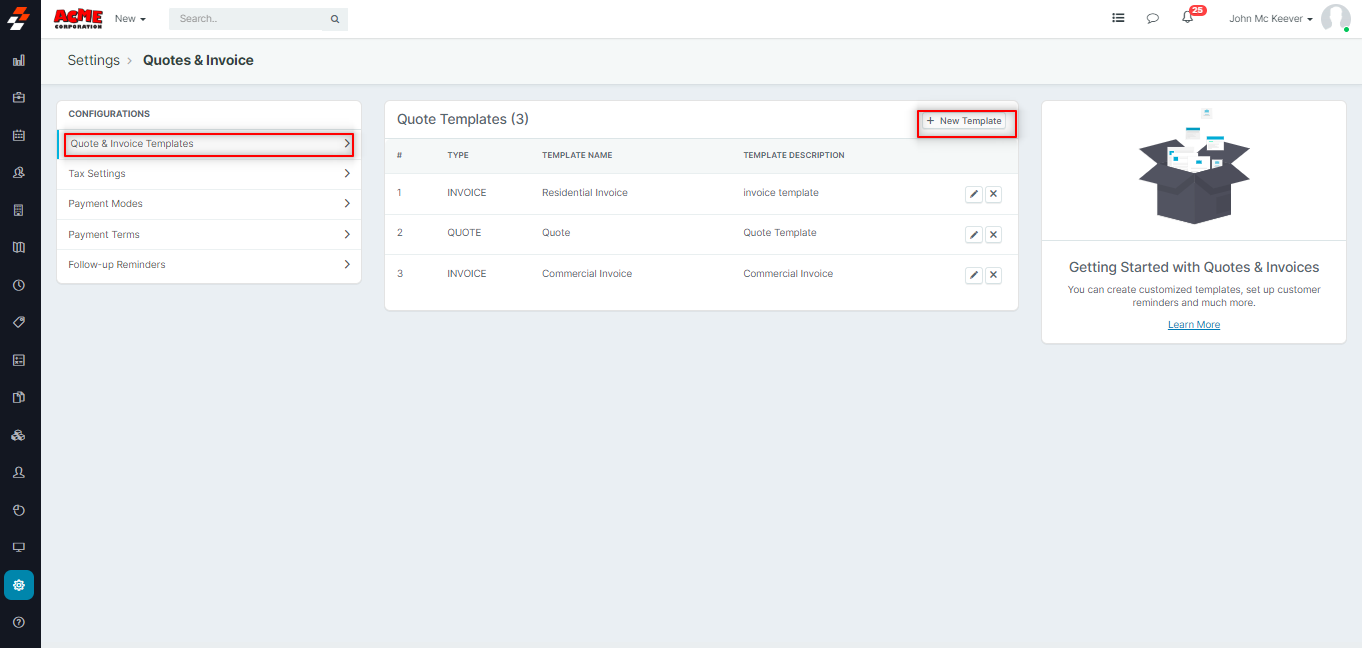Open the monitor screen icon in sidebar
The width and height of the screenshot is (1362, 648).
[x=18, y=547]
